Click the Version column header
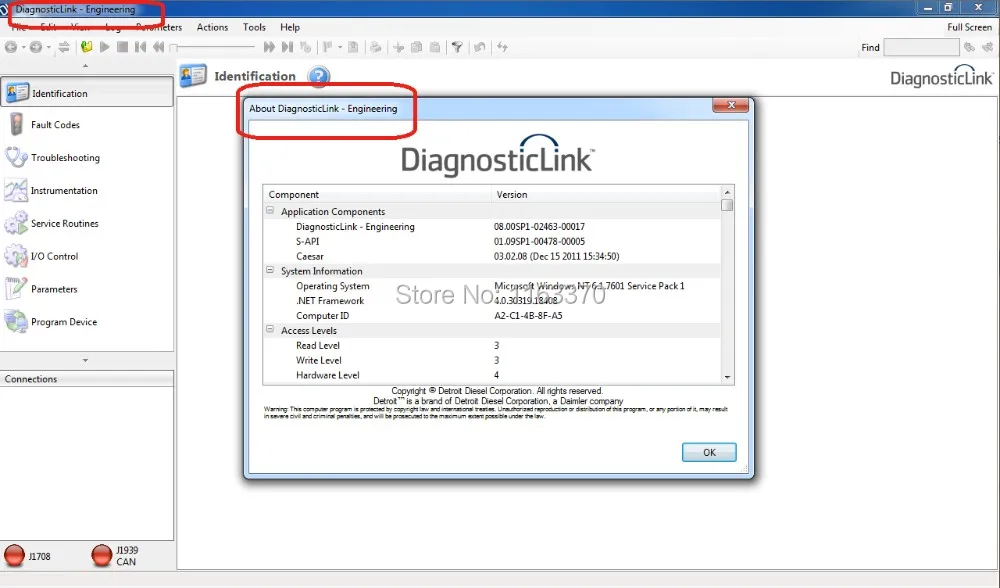Viewport: 1000px width, 588px height. pyautogui.click(x=607, y=195)
